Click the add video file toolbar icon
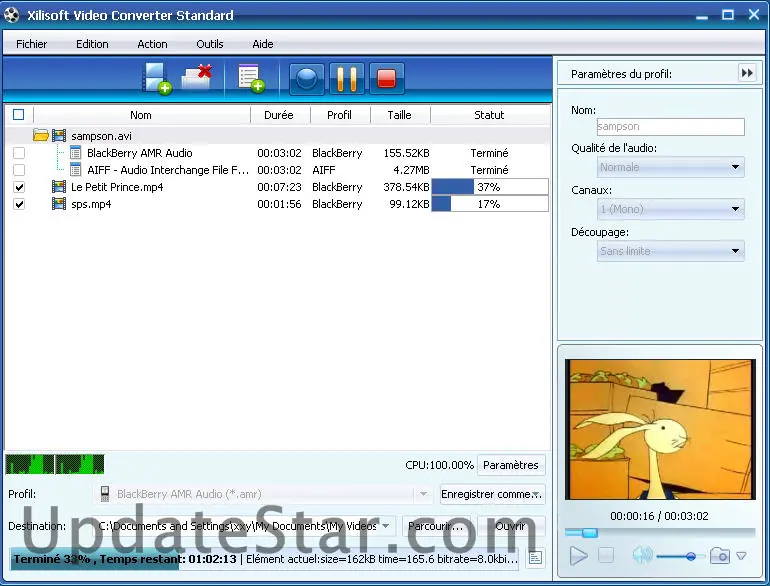Image resolution: width=770 pixels, height=586 pixels. 157,78
